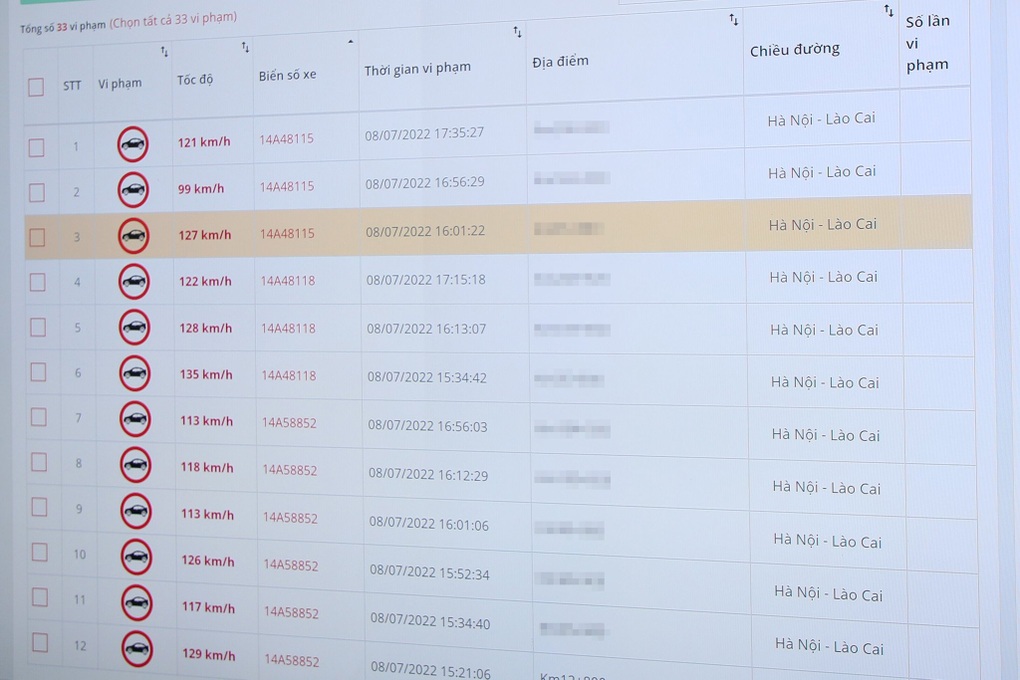Image resolution: width=1020 pixels, height=680 pixels.
Task: Check the box for highlighted row 3
Action: coord(37,238)
